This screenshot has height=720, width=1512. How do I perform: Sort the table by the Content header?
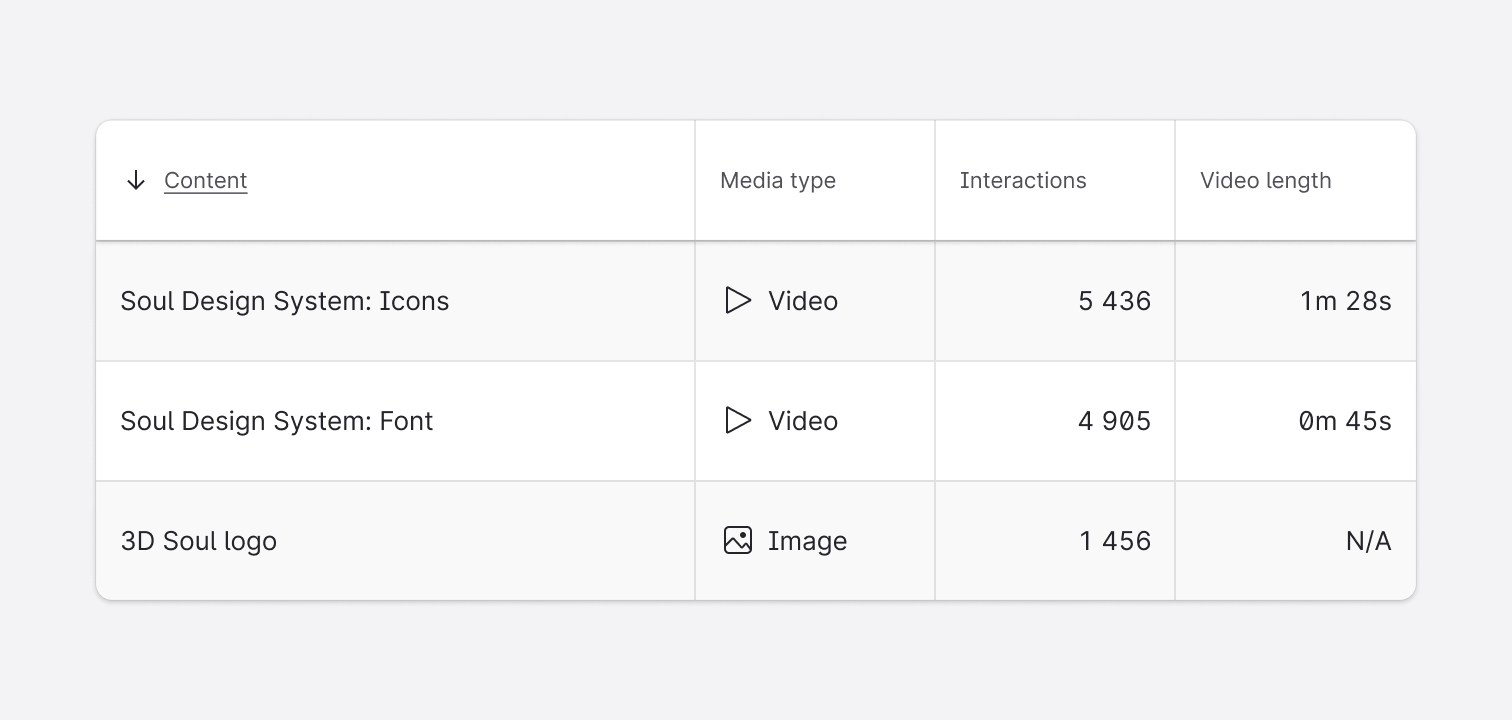pos(206,180)
